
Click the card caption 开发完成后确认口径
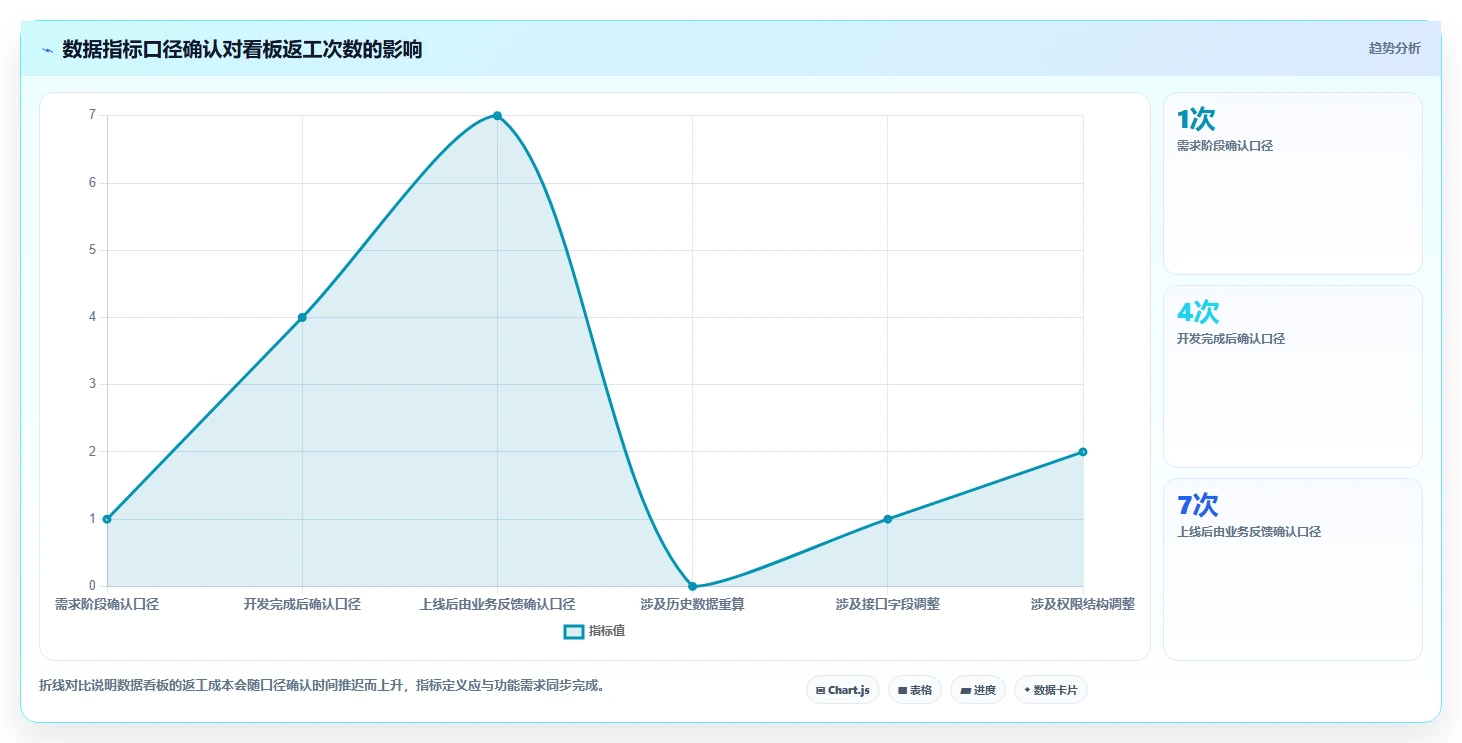click(1231, 339)
